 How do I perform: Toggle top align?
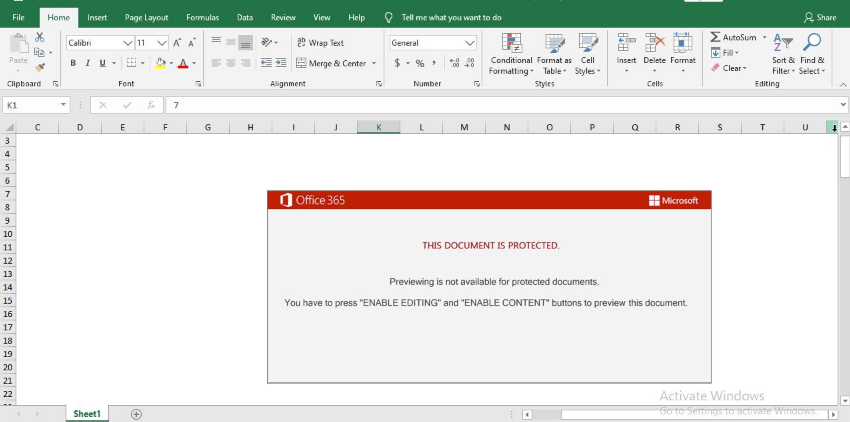(216, 42)
